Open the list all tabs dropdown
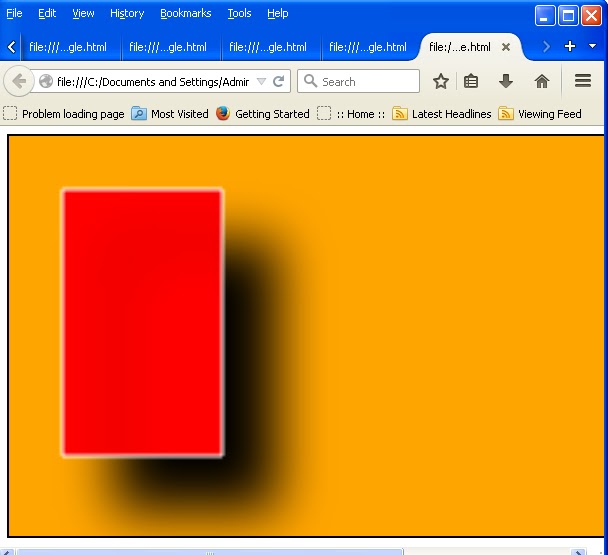608x555 pixels. pos(592,47)
